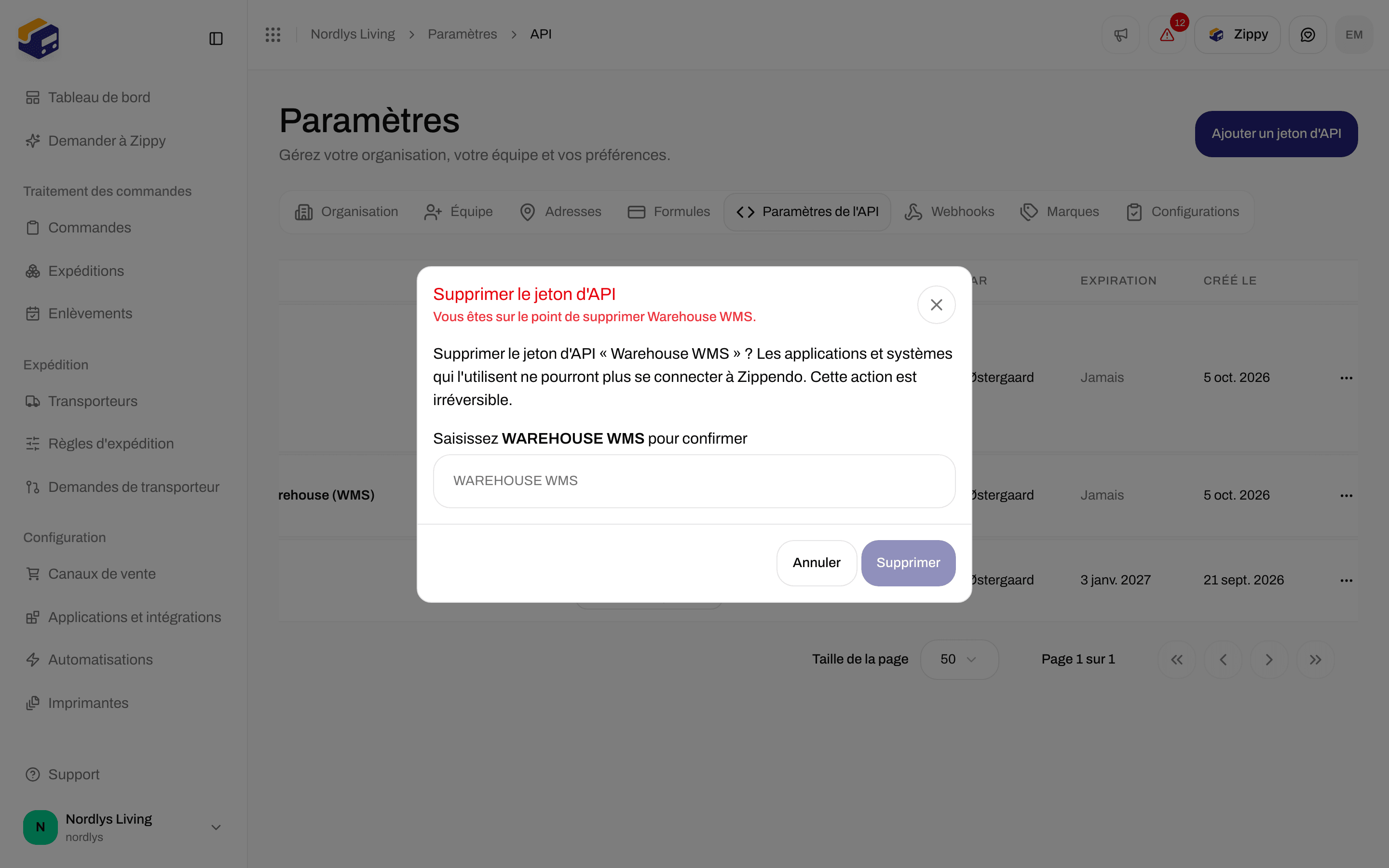Open row actions for Warehouse (WMS) token
Image resolution: width=1389 pixels, height=868 pixels.
1347,495
